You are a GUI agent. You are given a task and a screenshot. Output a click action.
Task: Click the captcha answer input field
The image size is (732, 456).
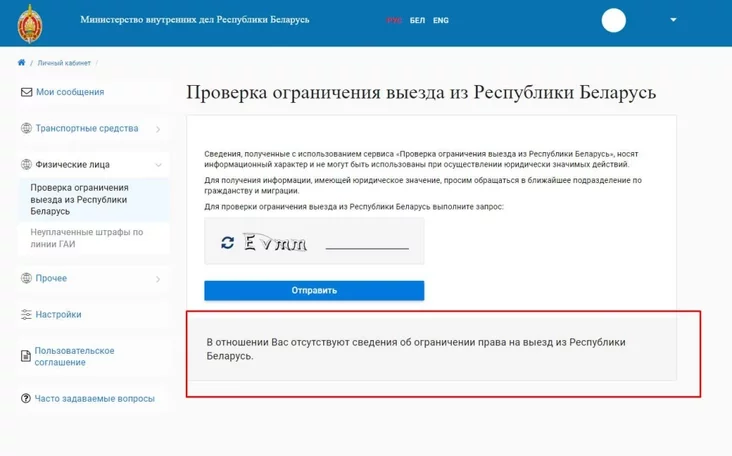click(367, 241)
